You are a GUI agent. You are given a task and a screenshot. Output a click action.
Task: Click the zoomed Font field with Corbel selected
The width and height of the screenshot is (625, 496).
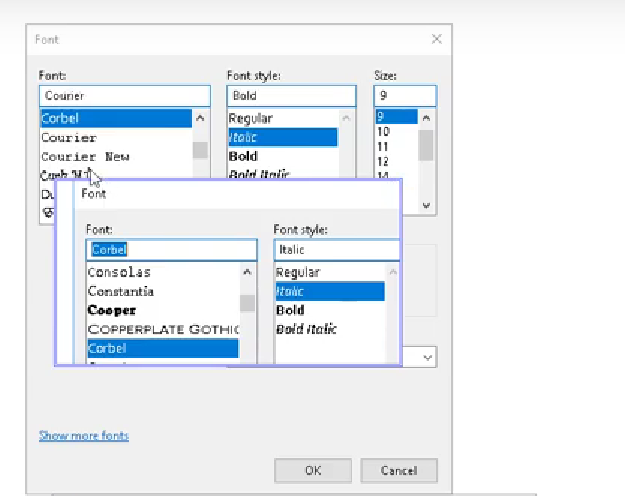(171, 250)
